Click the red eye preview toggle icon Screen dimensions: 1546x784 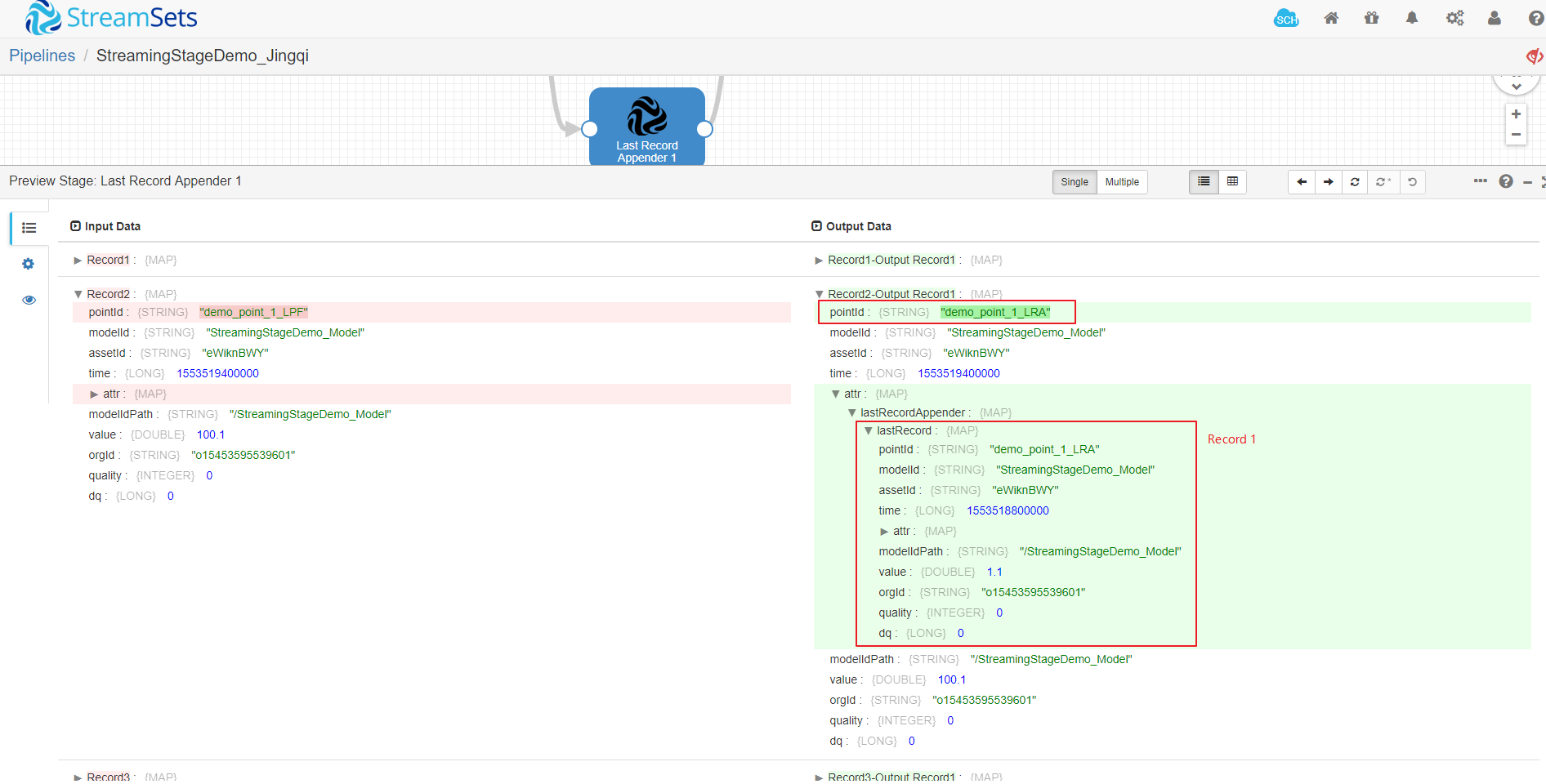1534,56
